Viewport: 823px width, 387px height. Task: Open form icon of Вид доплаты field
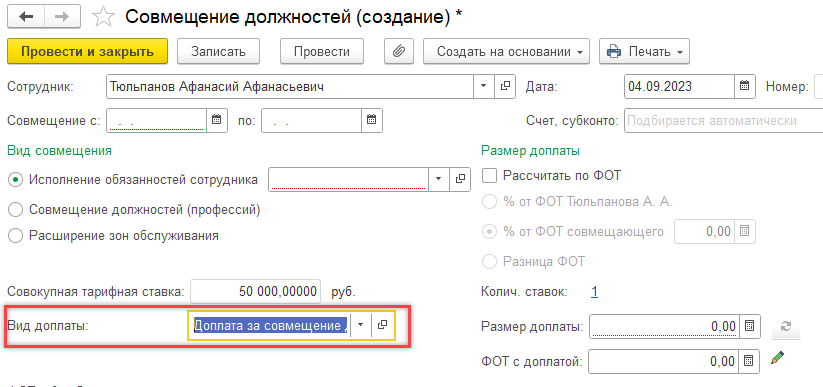[x=383, y=325]
